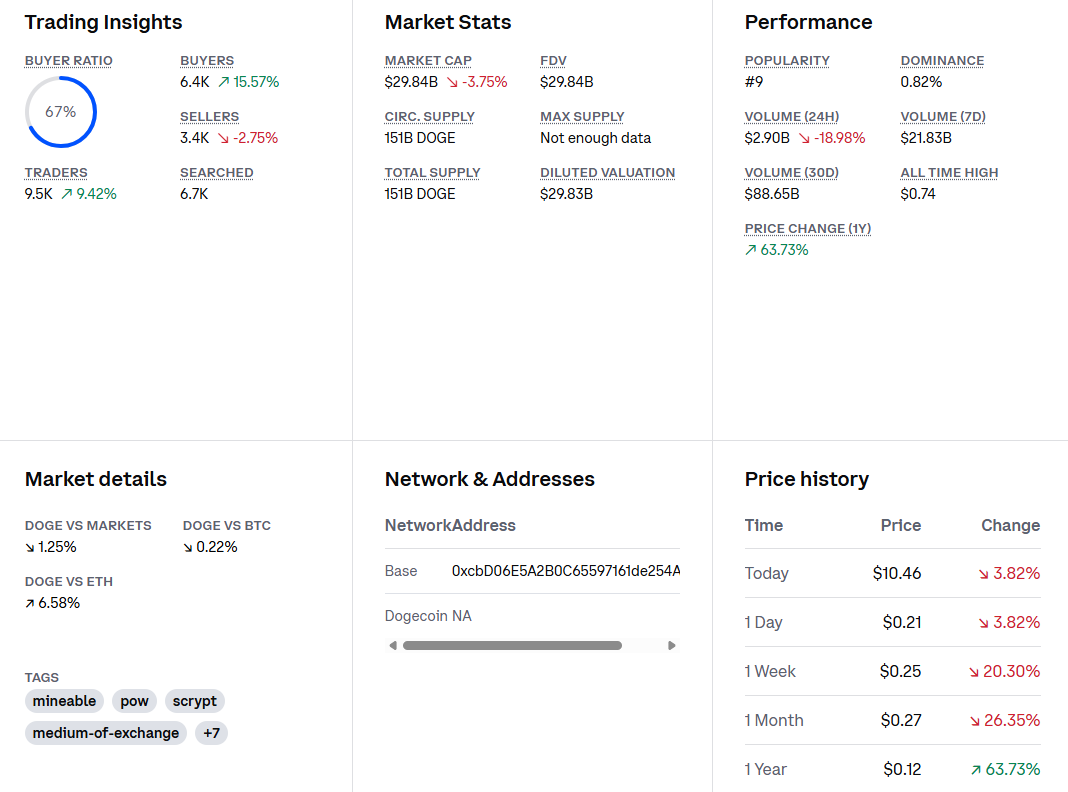
Task: Expand the +7 hidden tags
Action: [211, 733]
